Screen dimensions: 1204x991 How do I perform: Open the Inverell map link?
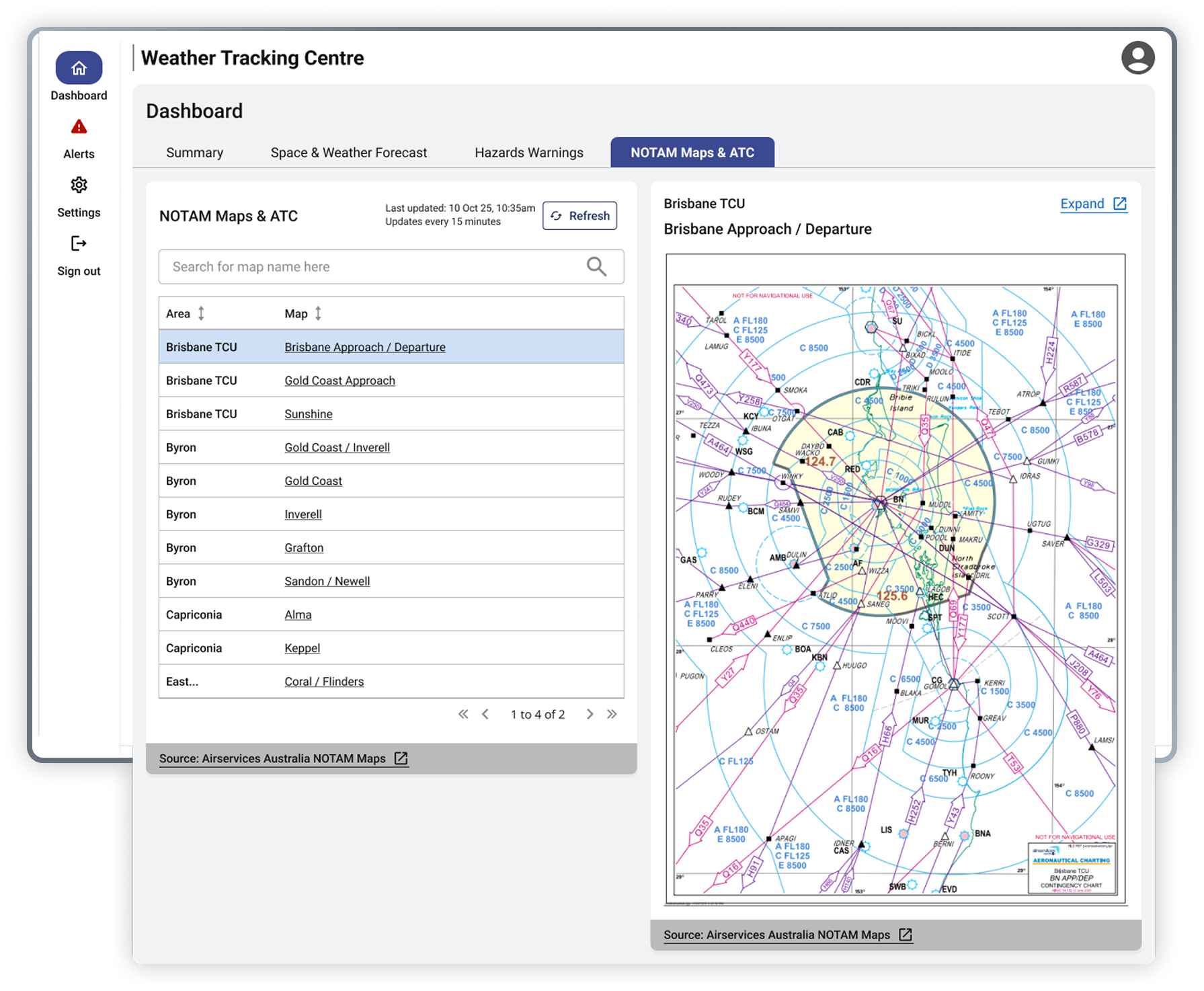click(x=303, y=514)
